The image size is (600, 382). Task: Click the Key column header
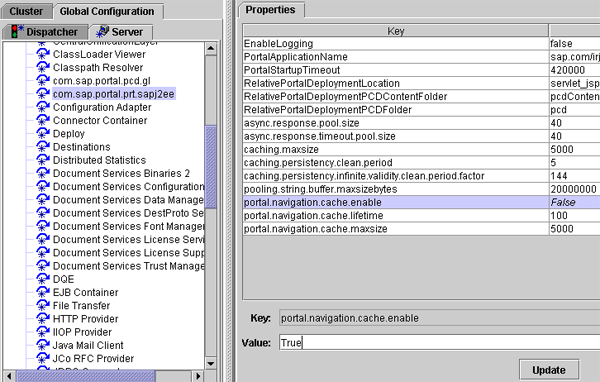click(x=396, y=31)
